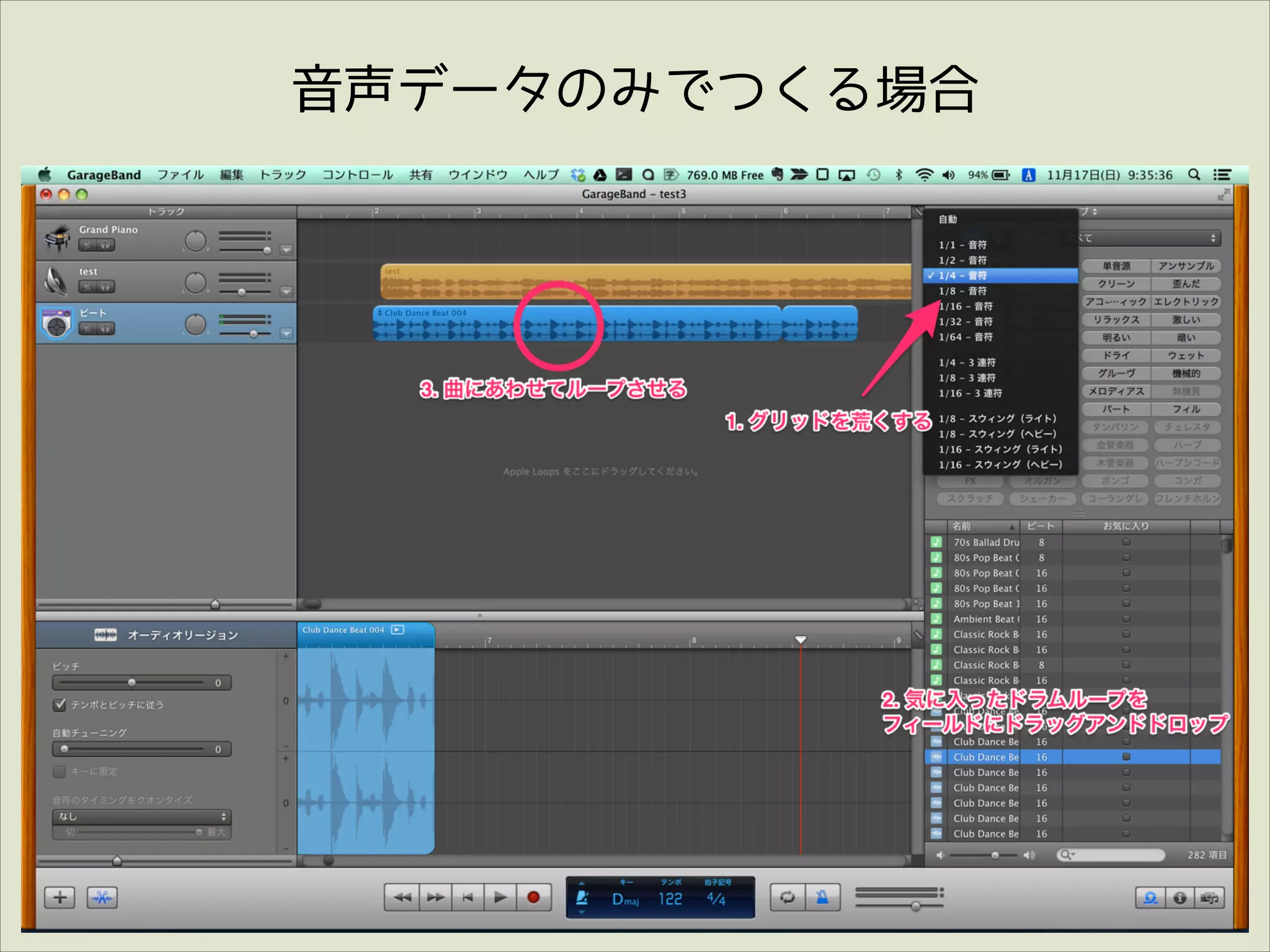Click the ビート track beatbox icon

pos(57,323)
